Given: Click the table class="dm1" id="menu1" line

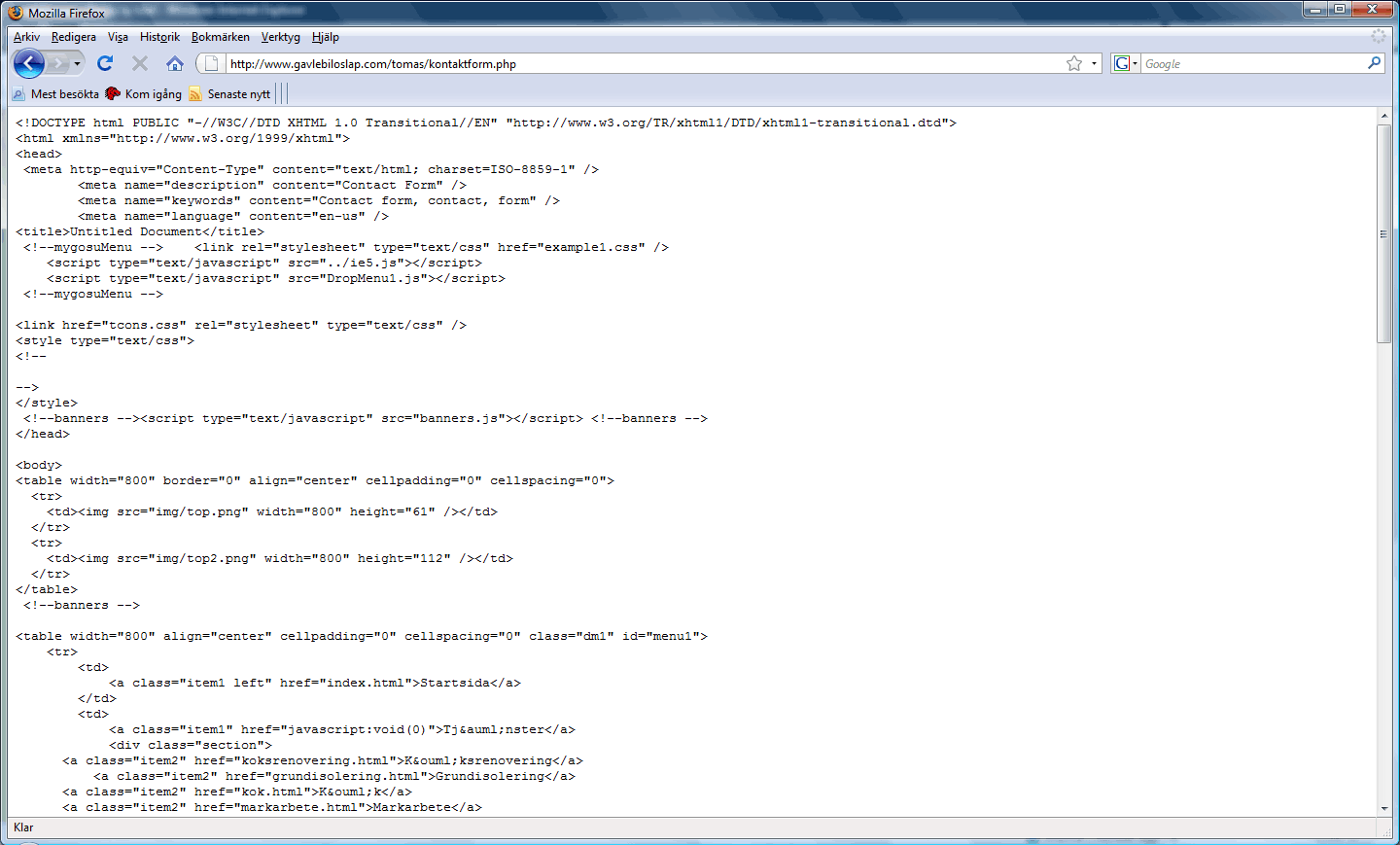Looking at the screenshot, I should tap(362, 636).
